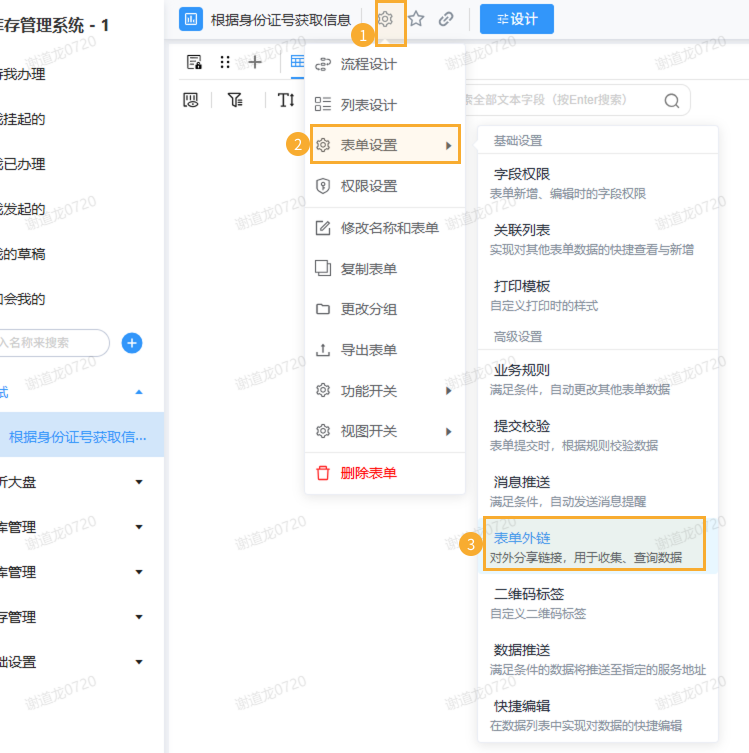
Task: Favorite the form with the star icon
Action: point(416,19)
